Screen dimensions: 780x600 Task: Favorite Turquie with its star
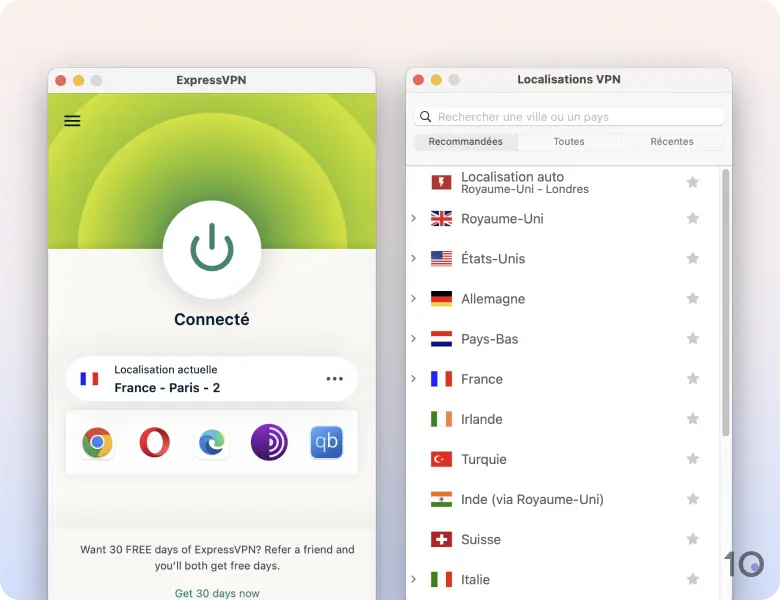click(x=692, y=459)
